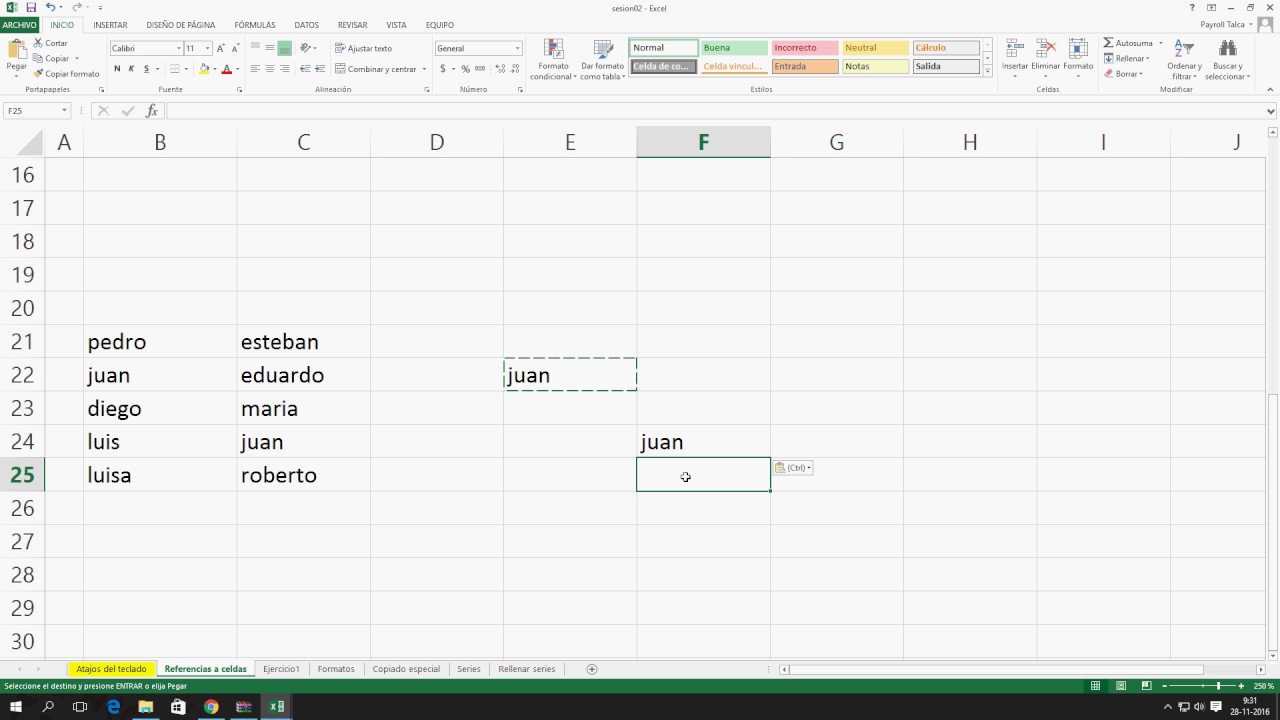This screenshot has width=1280, height=720.
Task: Align text to the right
Action: [285, 69]
